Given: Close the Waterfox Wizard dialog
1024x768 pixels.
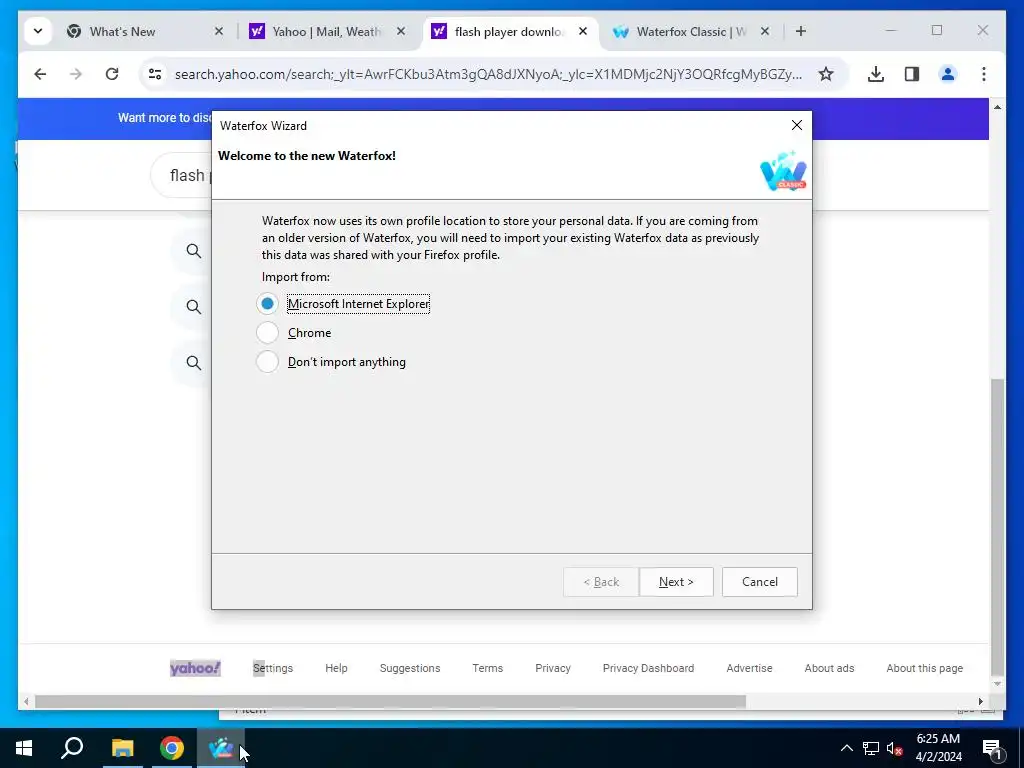Looking at the screenshot, I should pos(797,125).
